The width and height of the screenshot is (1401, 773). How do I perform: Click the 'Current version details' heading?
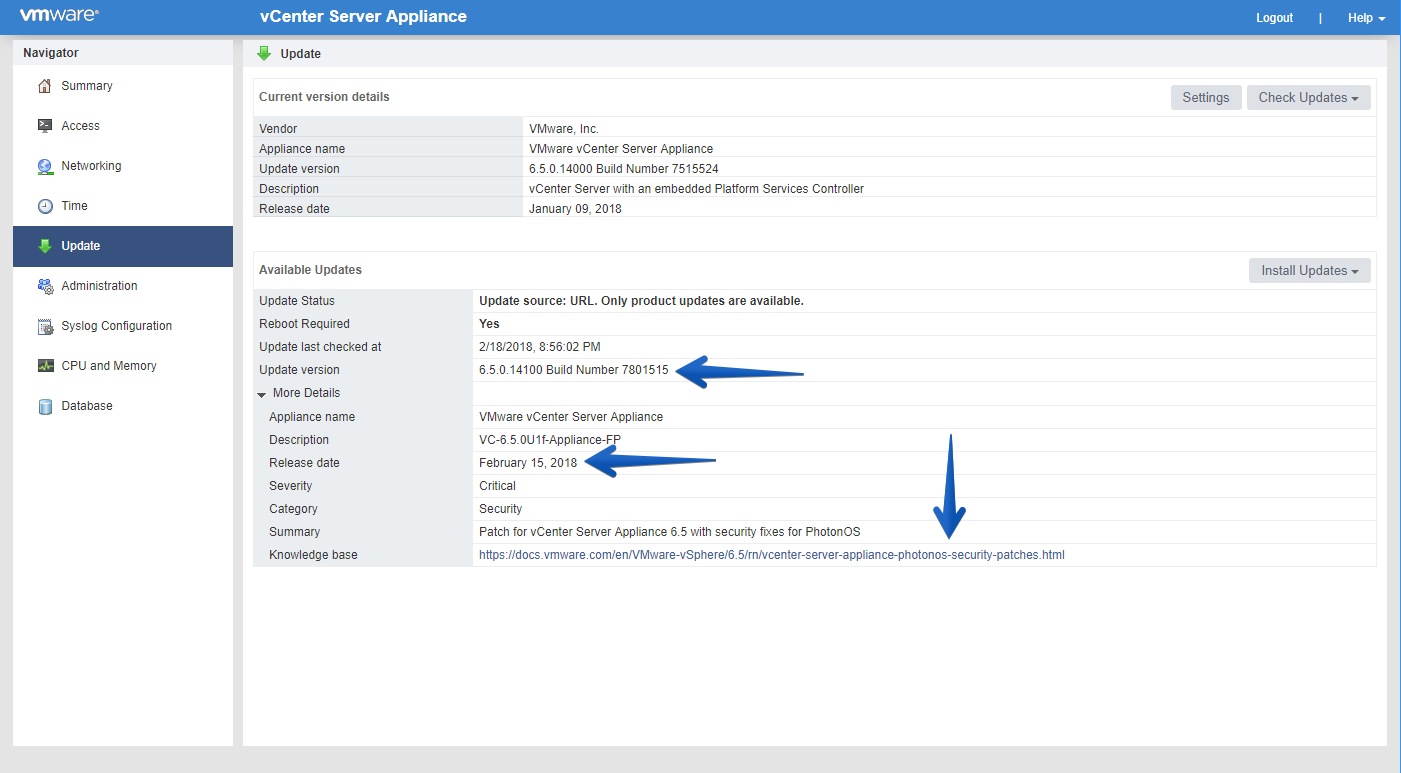click(x=324, y=97)
